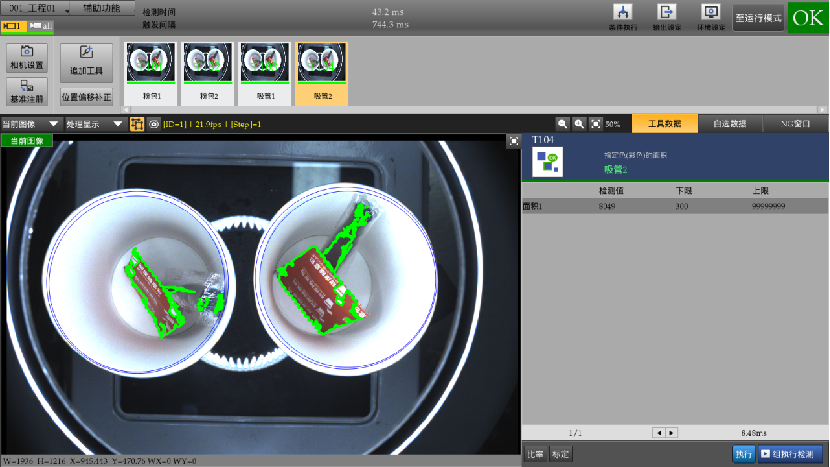Select the T102 tool thumbnail

[x=208, y=74]
